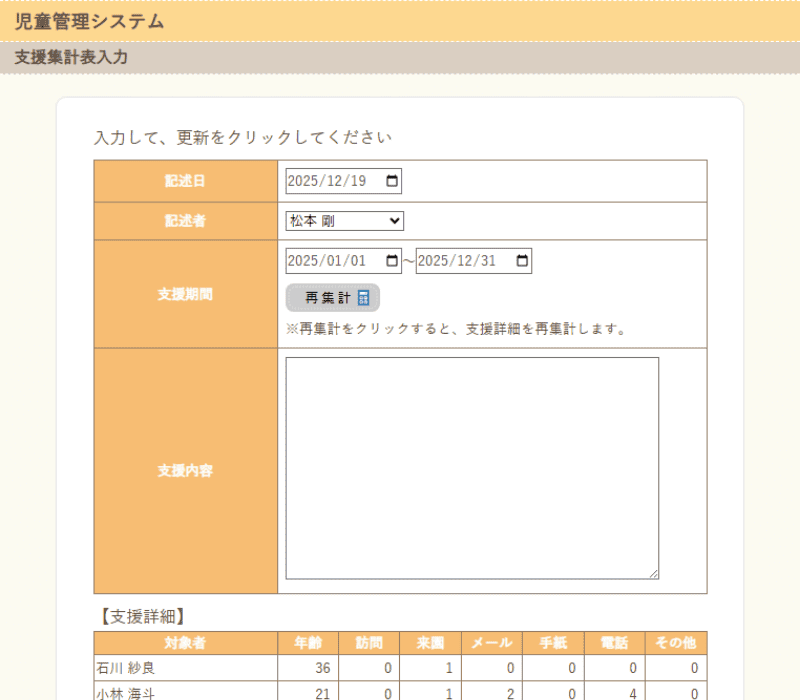Click into the 支援内容 text area
The width and height of the screenshot is (800, 700).
pos(472,468)
